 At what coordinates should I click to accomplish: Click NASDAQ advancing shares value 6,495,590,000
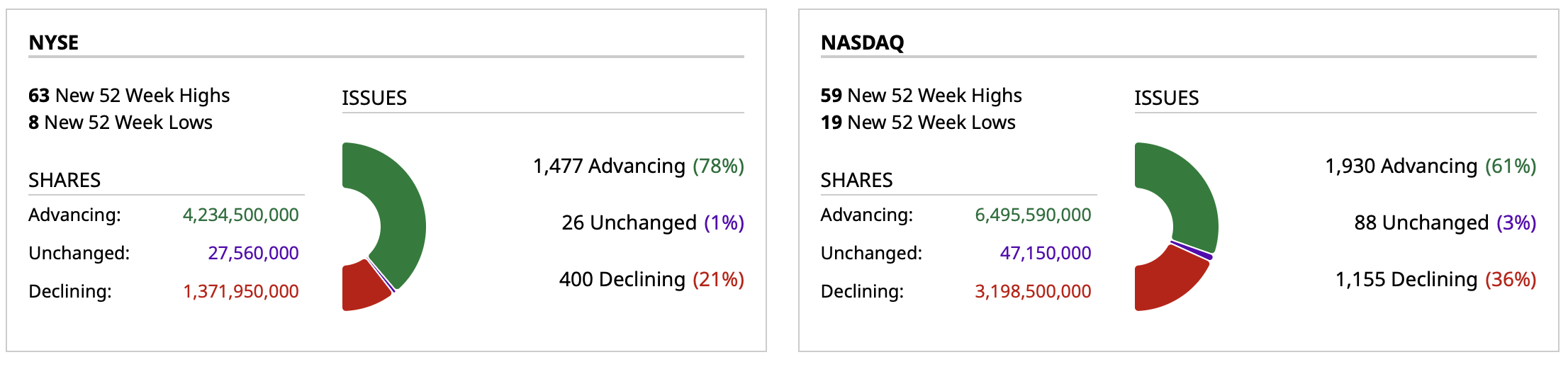tap(1033, 215)
